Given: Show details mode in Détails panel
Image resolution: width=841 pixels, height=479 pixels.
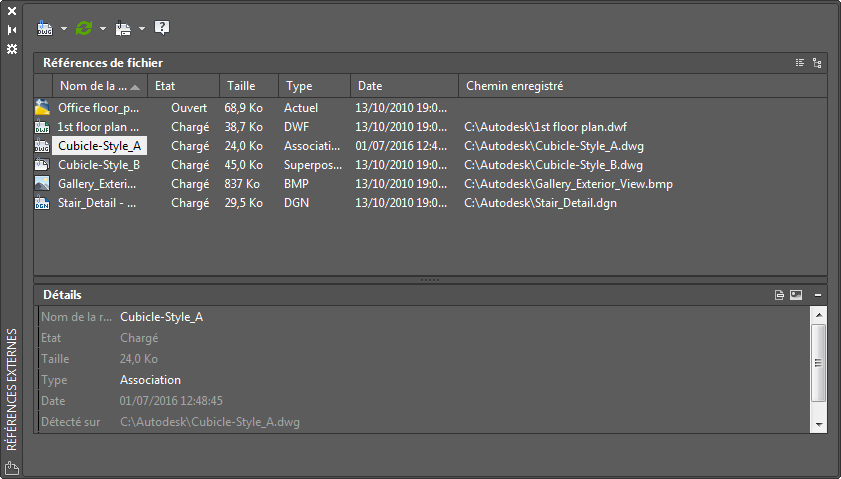Looking at the screenshot, I should (779, 295).
